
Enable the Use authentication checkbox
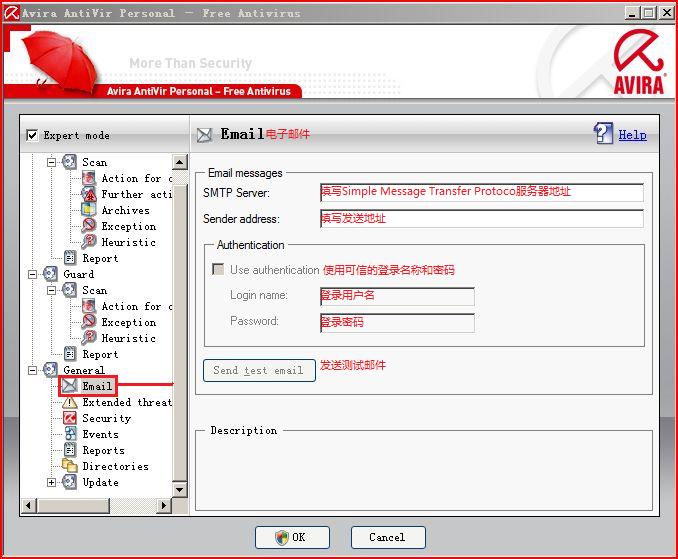tap(218, 269)
